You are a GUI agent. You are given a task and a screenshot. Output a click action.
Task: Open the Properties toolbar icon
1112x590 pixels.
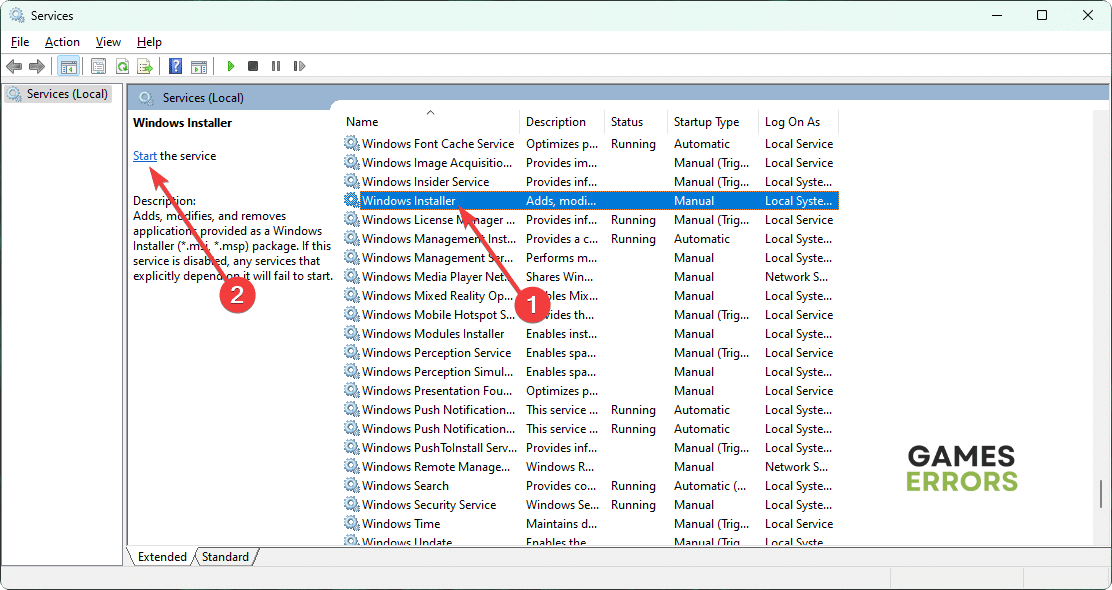[x=98, y=66]
